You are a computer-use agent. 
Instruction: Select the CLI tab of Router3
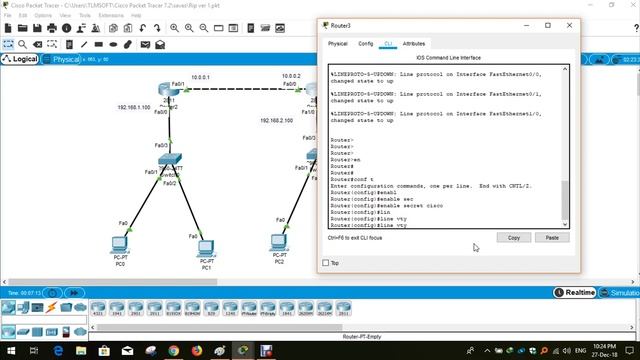pos(388,44)
